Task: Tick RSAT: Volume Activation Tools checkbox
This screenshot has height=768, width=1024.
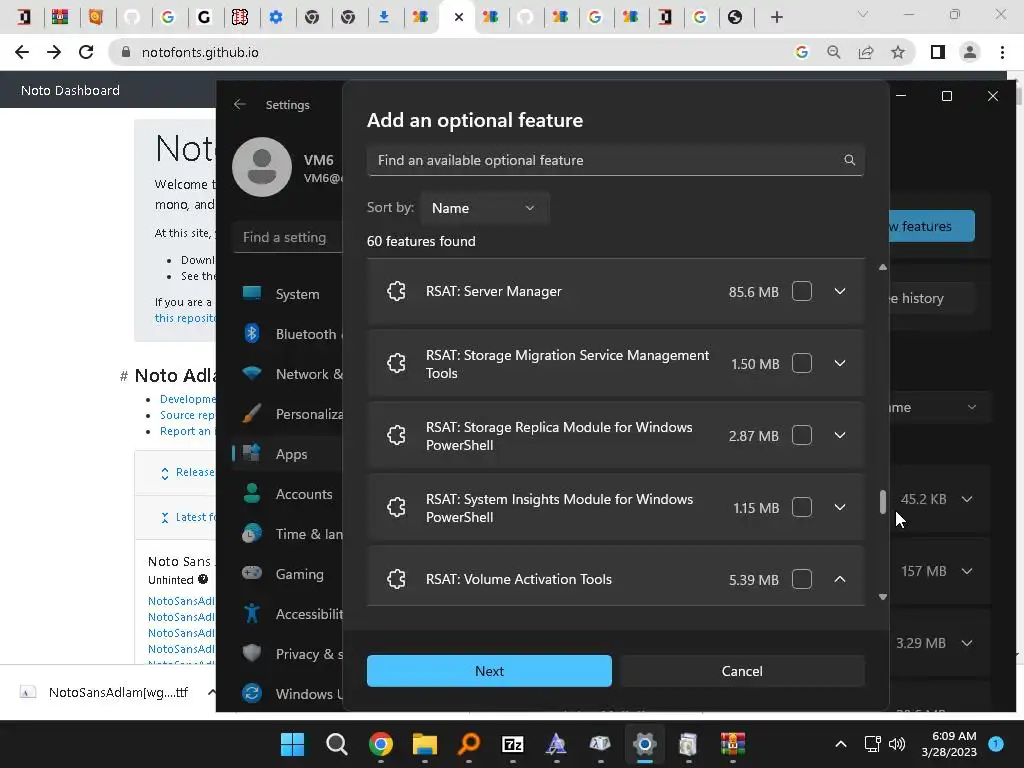Action: point(801,579)
